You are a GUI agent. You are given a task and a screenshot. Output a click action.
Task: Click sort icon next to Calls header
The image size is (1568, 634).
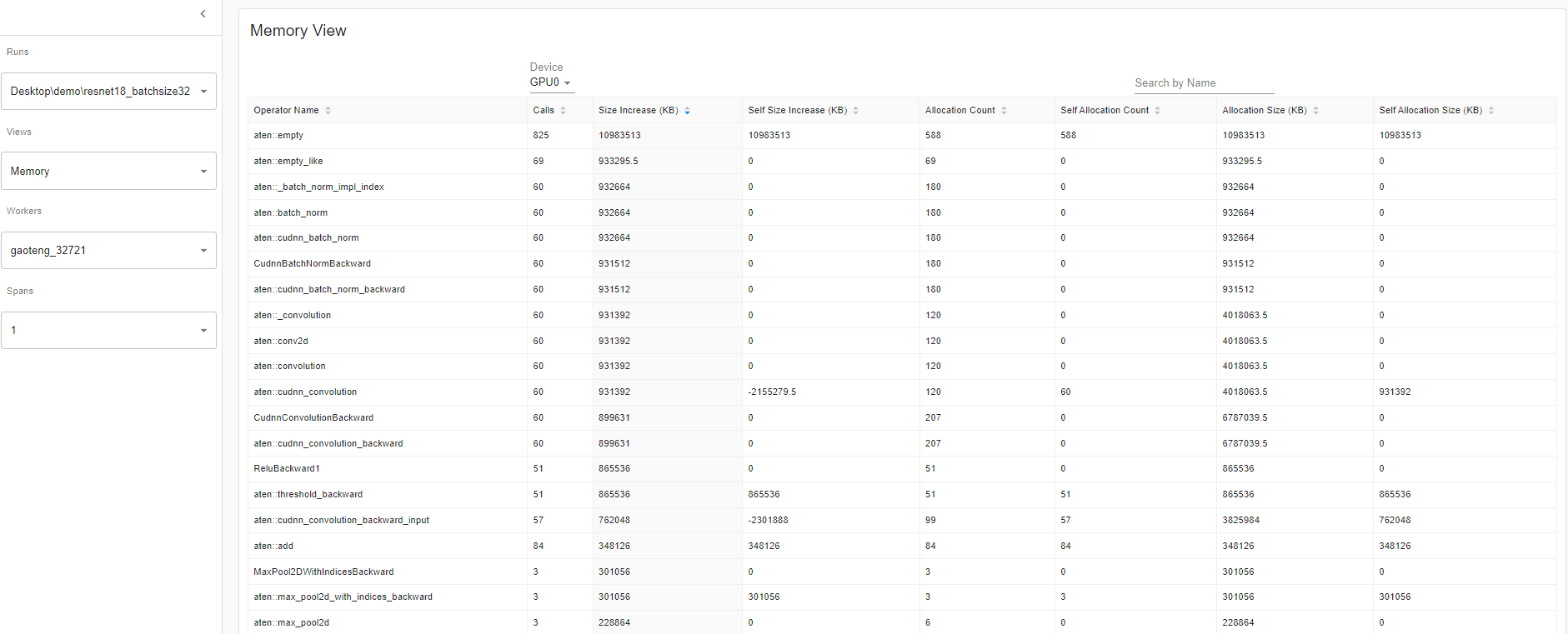pyautogui.click(x=563, y=111)
